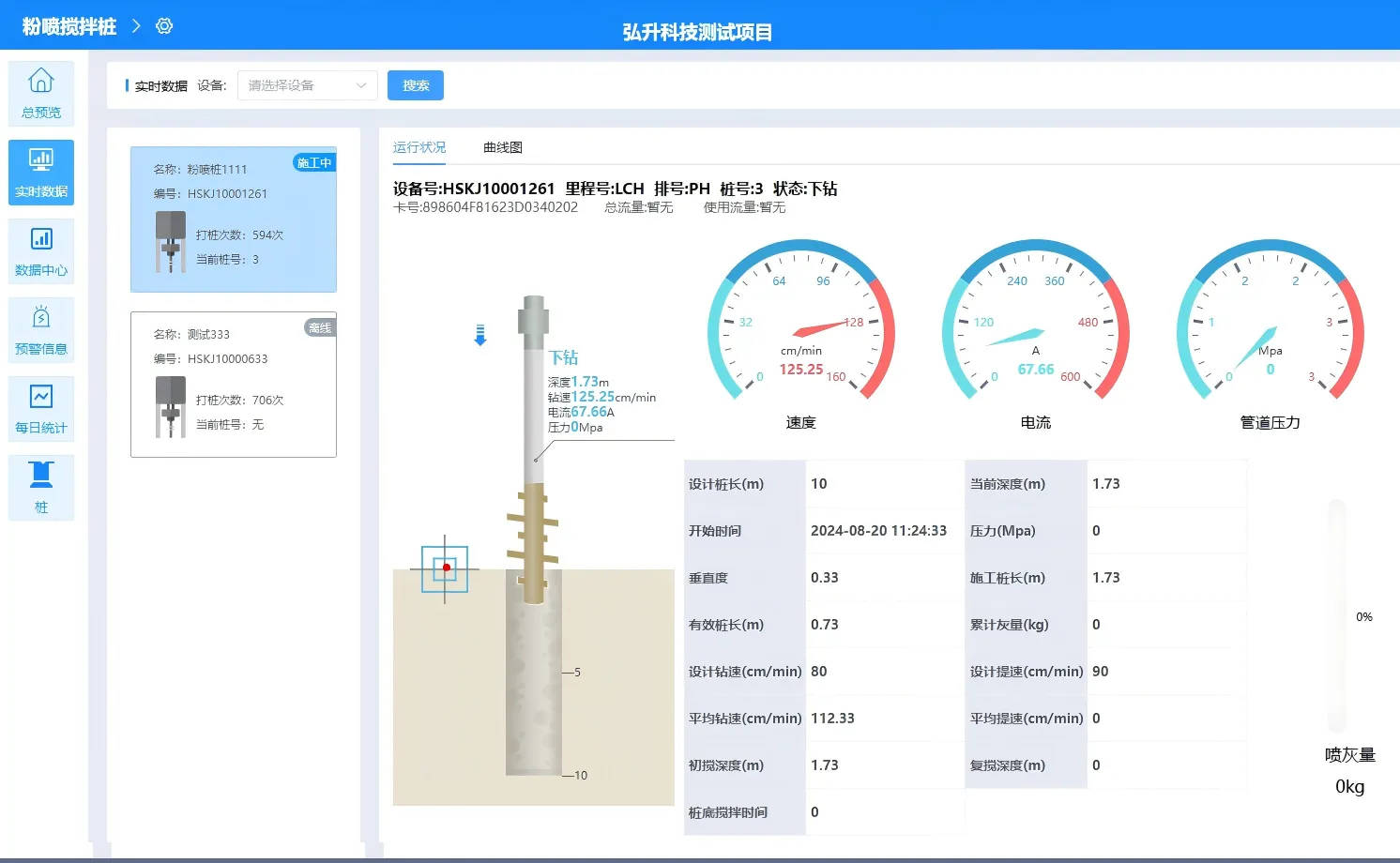Image resolution: width=1400 pixels, height=863 pixels.
Task: Select the offline 测试333 device card
Action: [234, 385]
